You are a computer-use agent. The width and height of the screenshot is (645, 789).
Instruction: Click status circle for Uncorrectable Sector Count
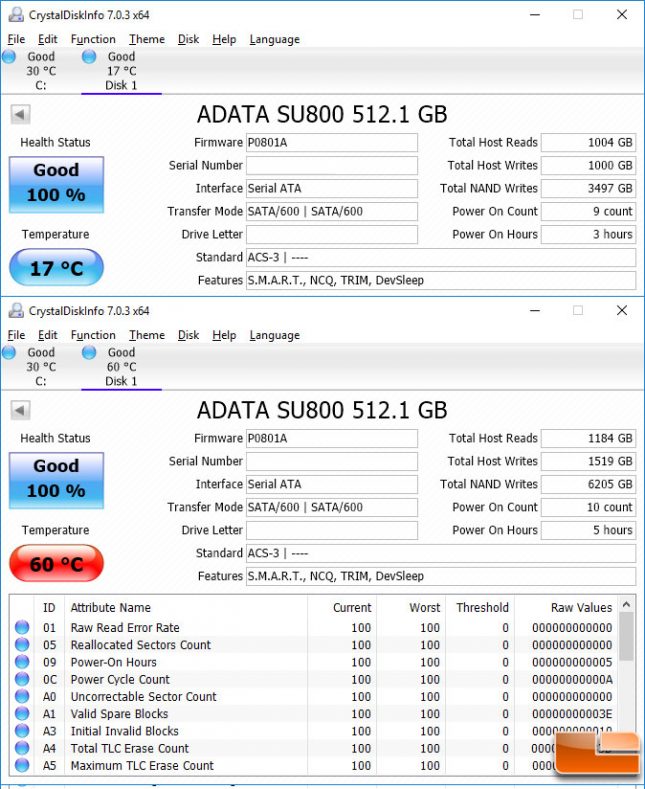[22, 696]
